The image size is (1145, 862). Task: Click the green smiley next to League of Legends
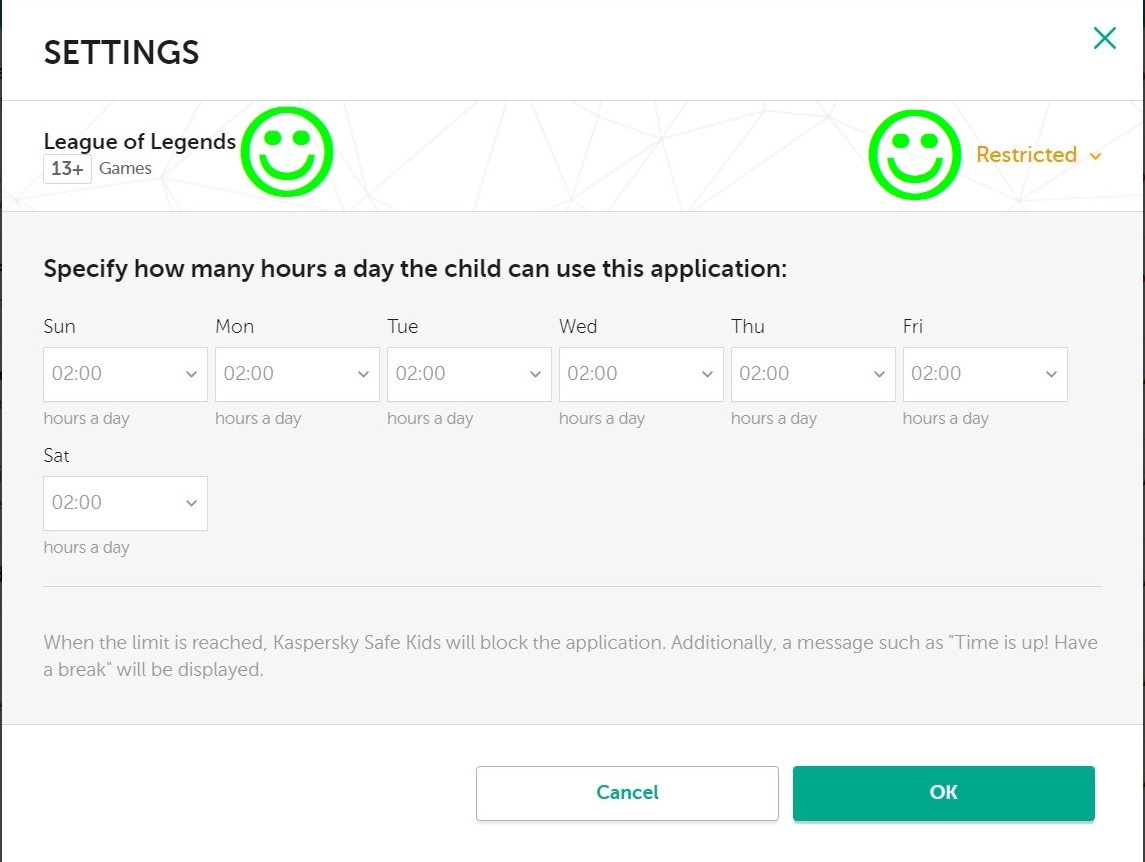(x=287, y=153)
